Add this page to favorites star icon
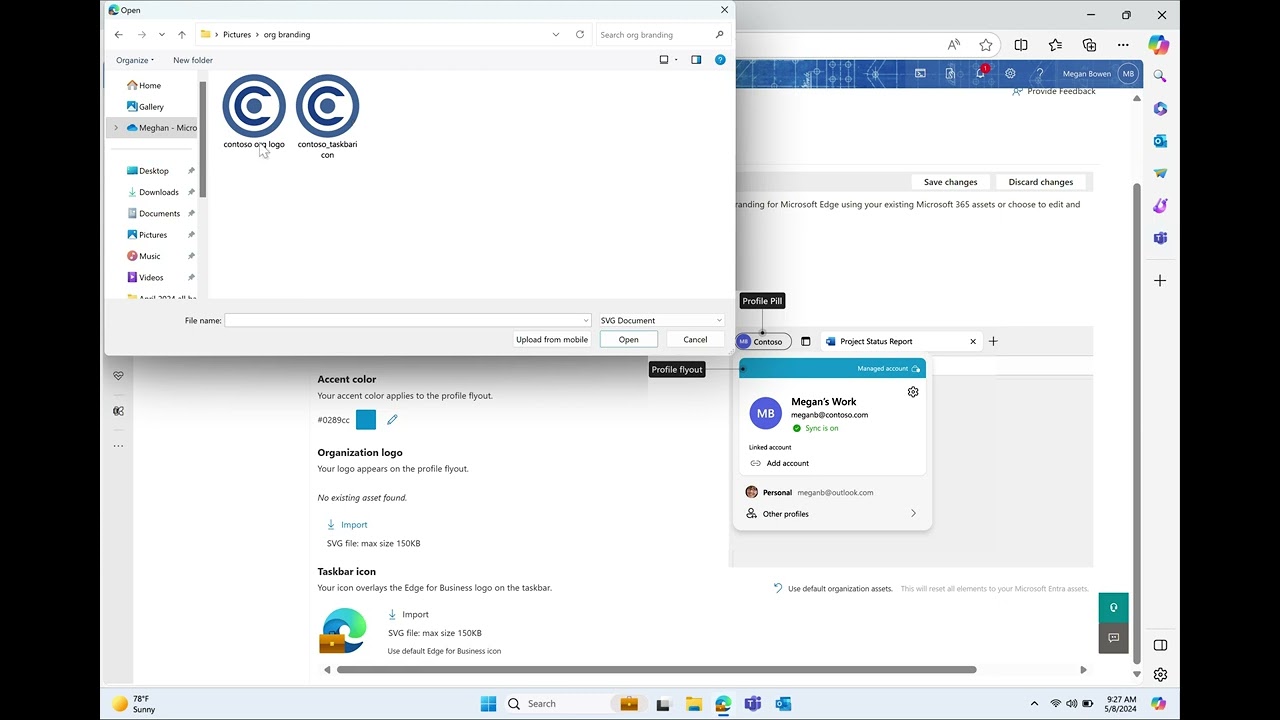This screenshot has width=1280, height=720. pos(986,45)
